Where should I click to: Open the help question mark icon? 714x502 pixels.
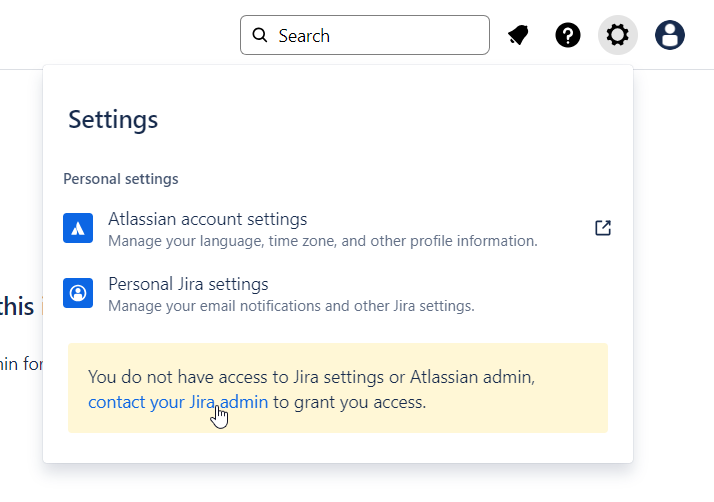(x=568, y=35)
